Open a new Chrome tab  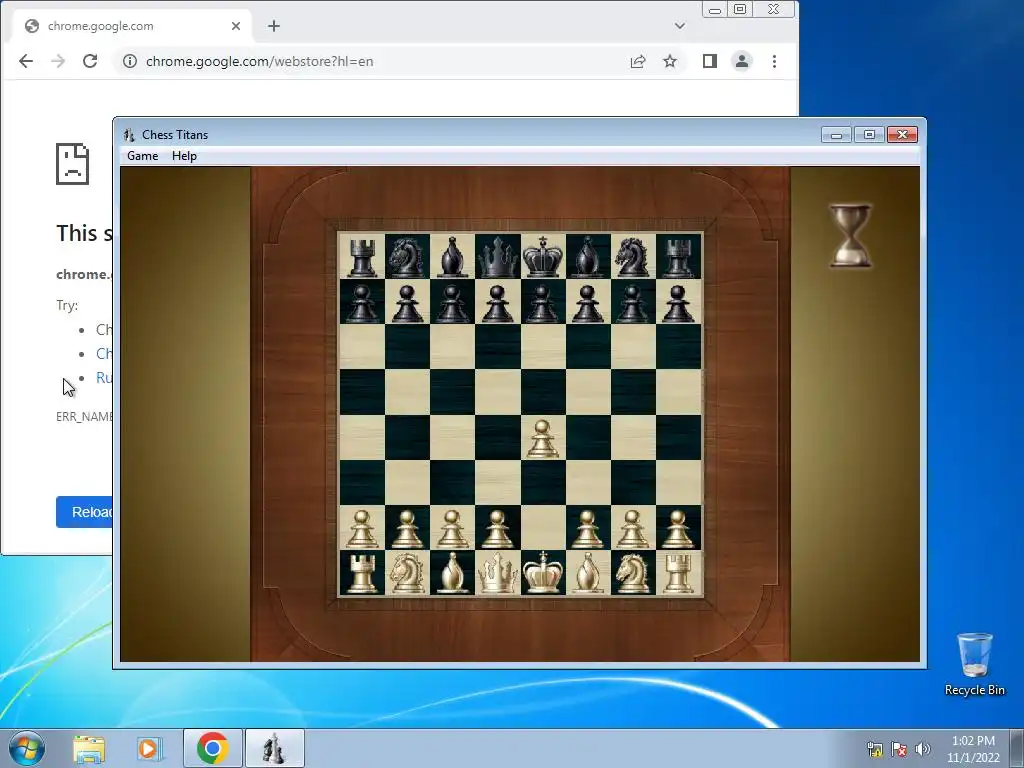[x=274, y=26]
